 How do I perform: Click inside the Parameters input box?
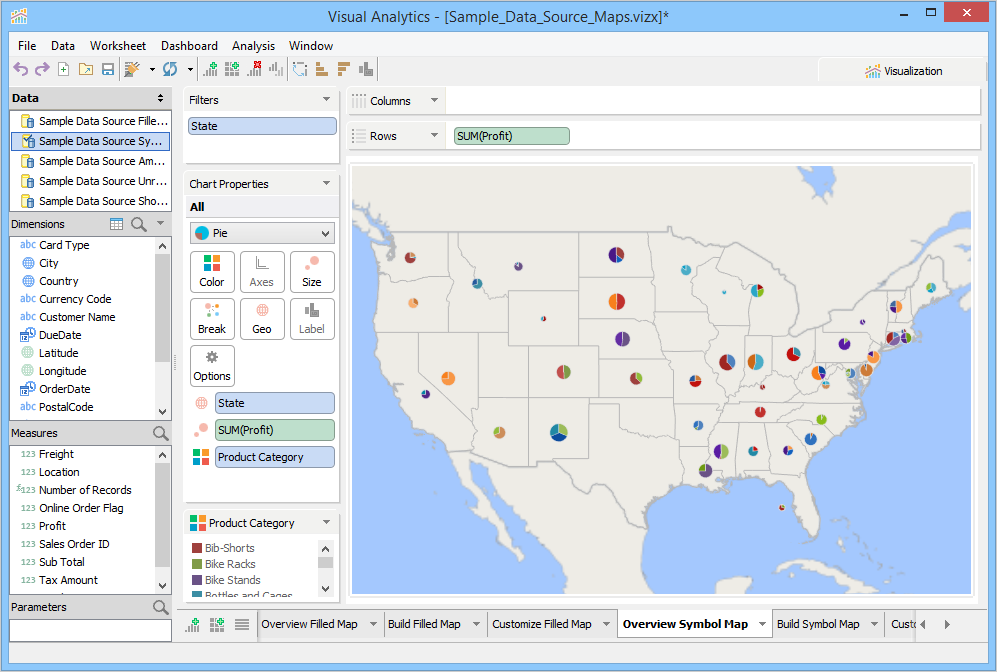click(90, 630)
